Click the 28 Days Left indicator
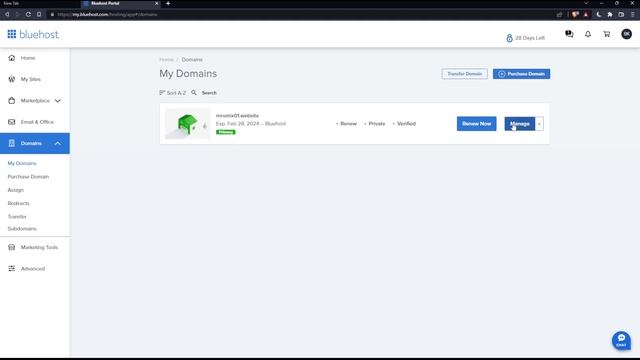Image resolution: width=640 pixels, height=360 pixels. (525, 38)
